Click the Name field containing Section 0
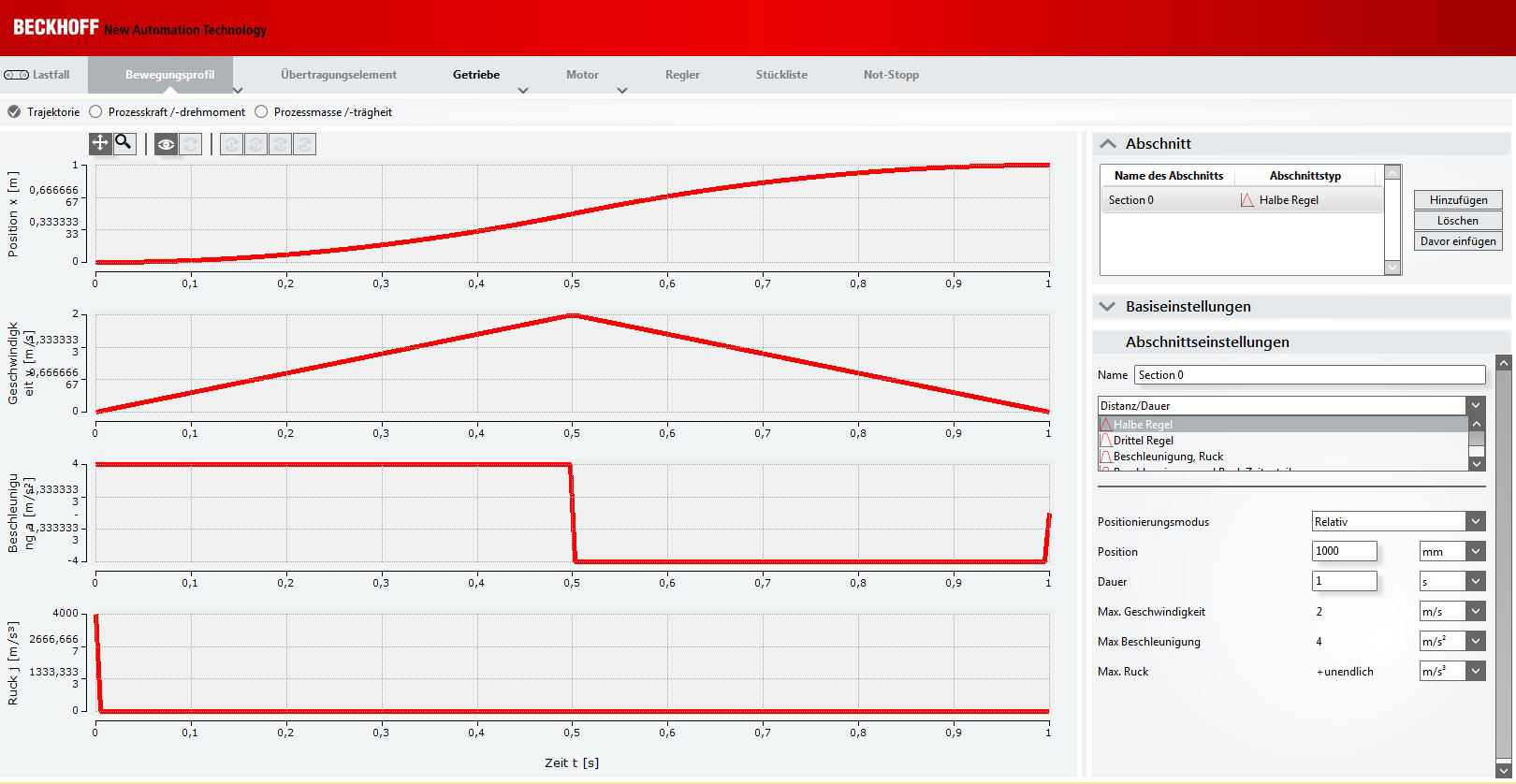 point(1309,375)
